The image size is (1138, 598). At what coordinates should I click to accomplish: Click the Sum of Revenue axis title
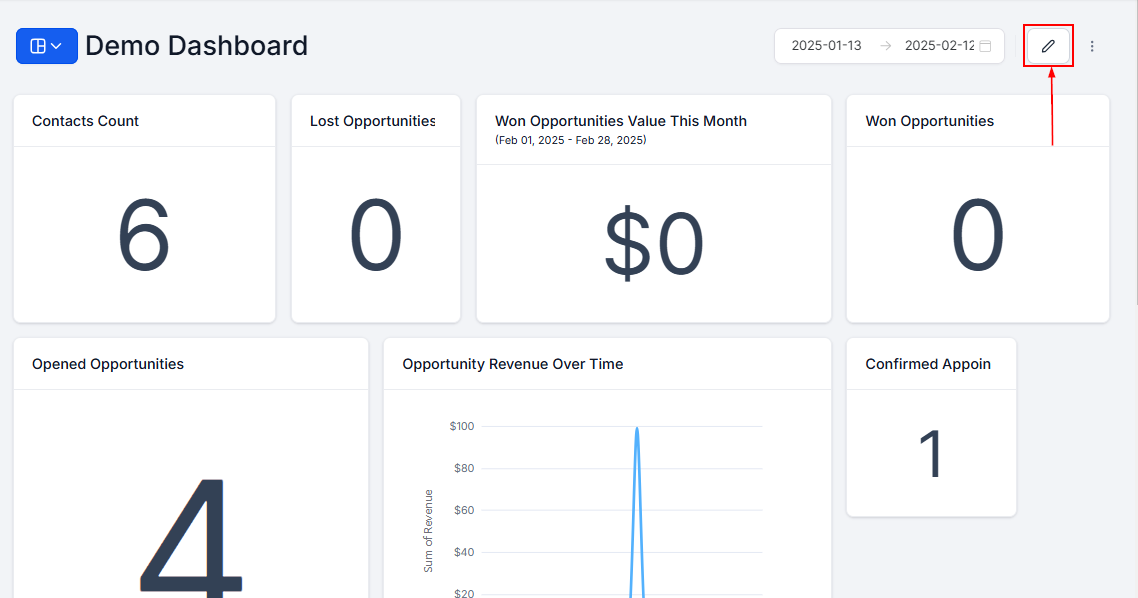[x=428, y=531]
